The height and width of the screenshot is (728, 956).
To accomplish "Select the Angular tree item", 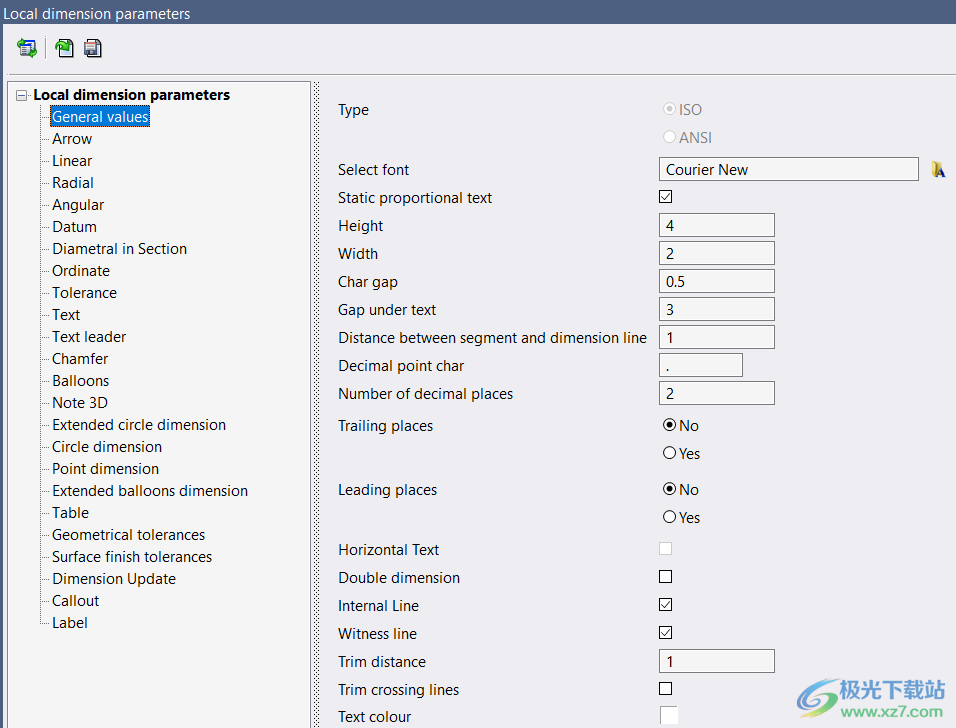I will click(78, 204).
